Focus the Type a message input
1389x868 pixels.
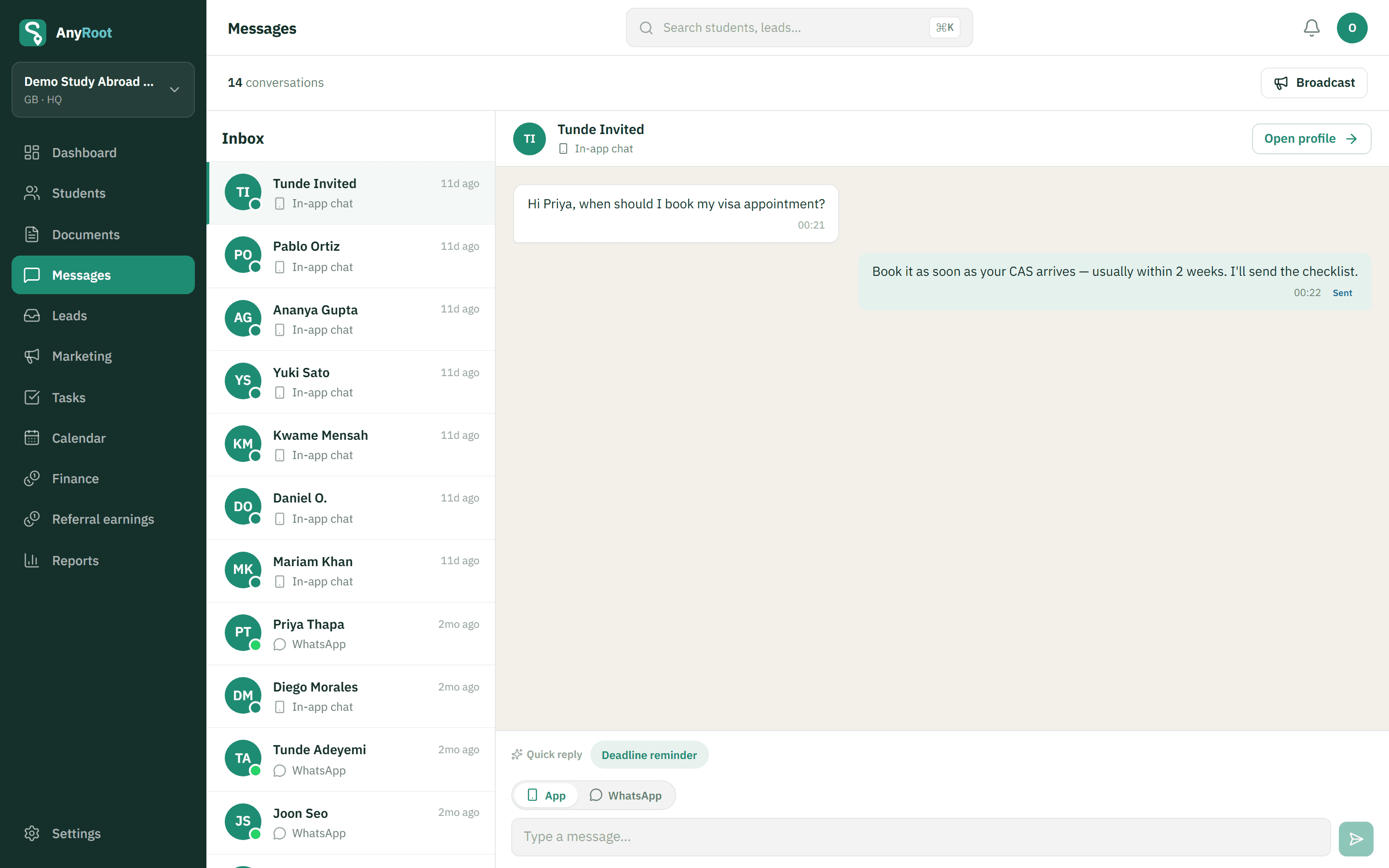[x=921, y=837]
